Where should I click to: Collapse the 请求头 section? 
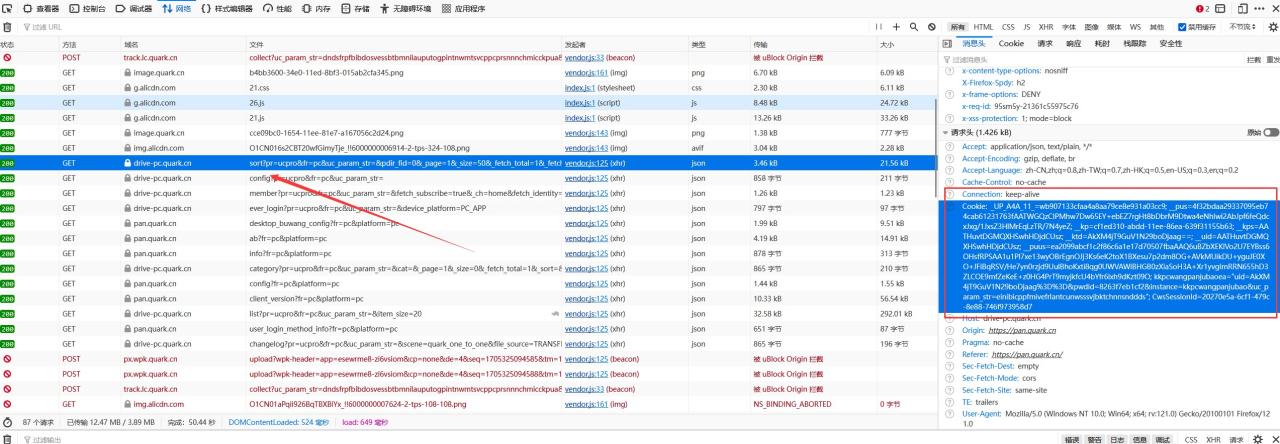(947, 132)
